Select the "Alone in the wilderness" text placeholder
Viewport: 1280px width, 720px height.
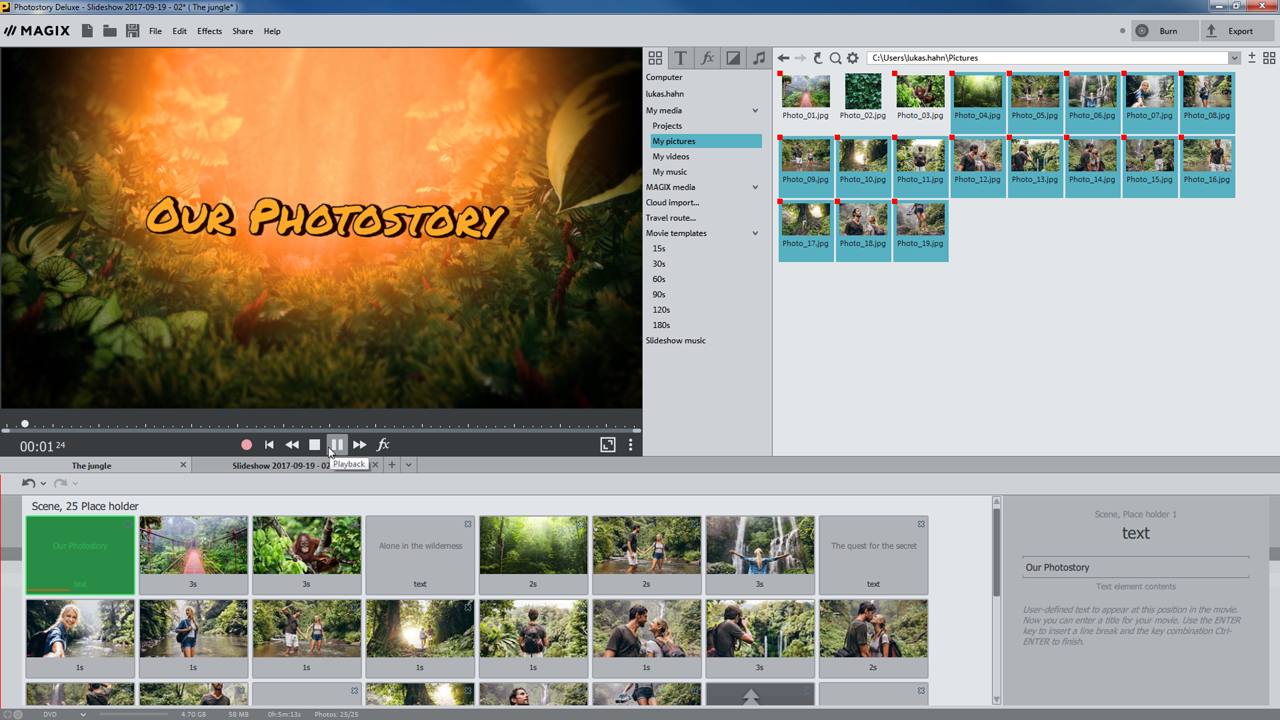pyautogui.click(x=420, y=555)
